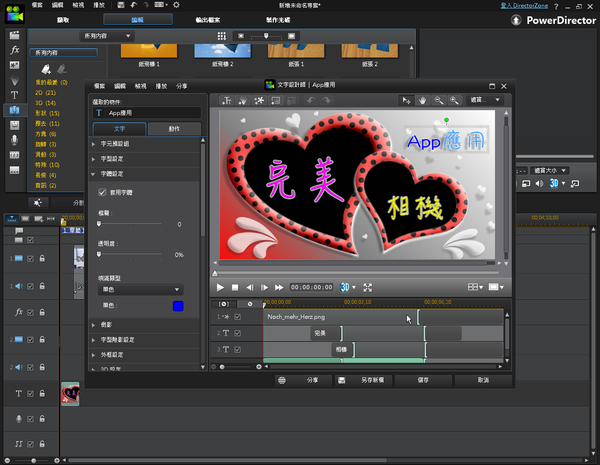The width and height of the screenshot is (600, 465).
Task: Click the blue 單色 color swatch
Action: point(178,305)
